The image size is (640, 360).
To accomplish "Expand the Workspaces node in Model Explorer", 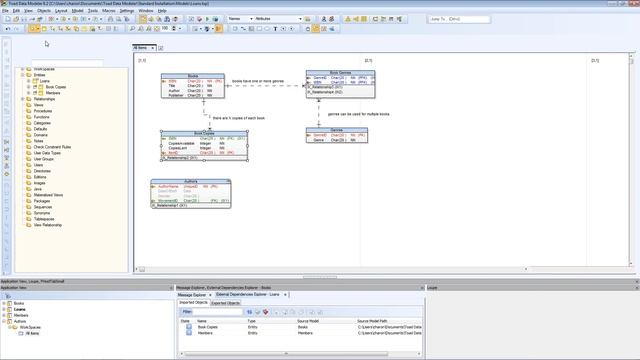I will [x=23, y=69].
